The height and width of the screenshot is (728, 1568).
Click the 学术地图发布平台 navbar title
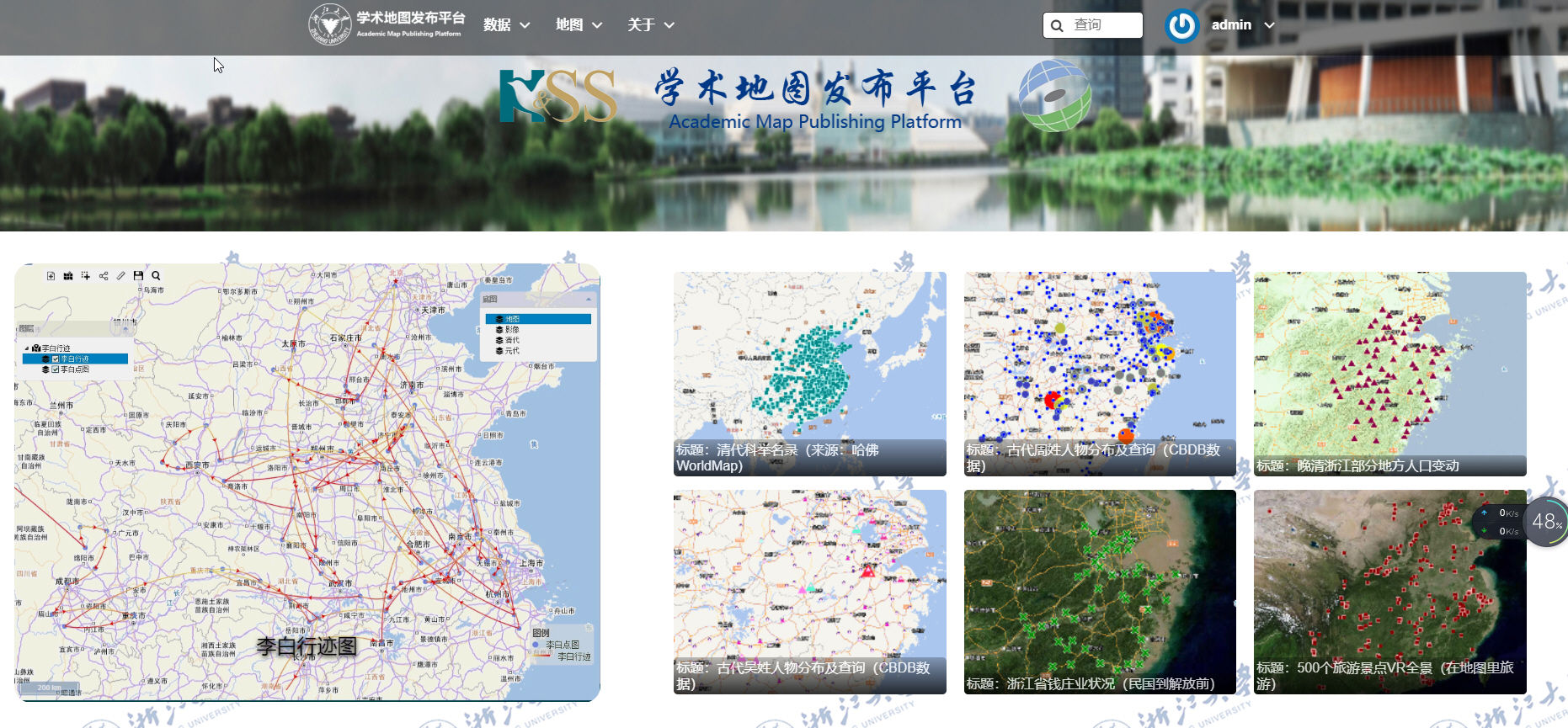[410, 18]
